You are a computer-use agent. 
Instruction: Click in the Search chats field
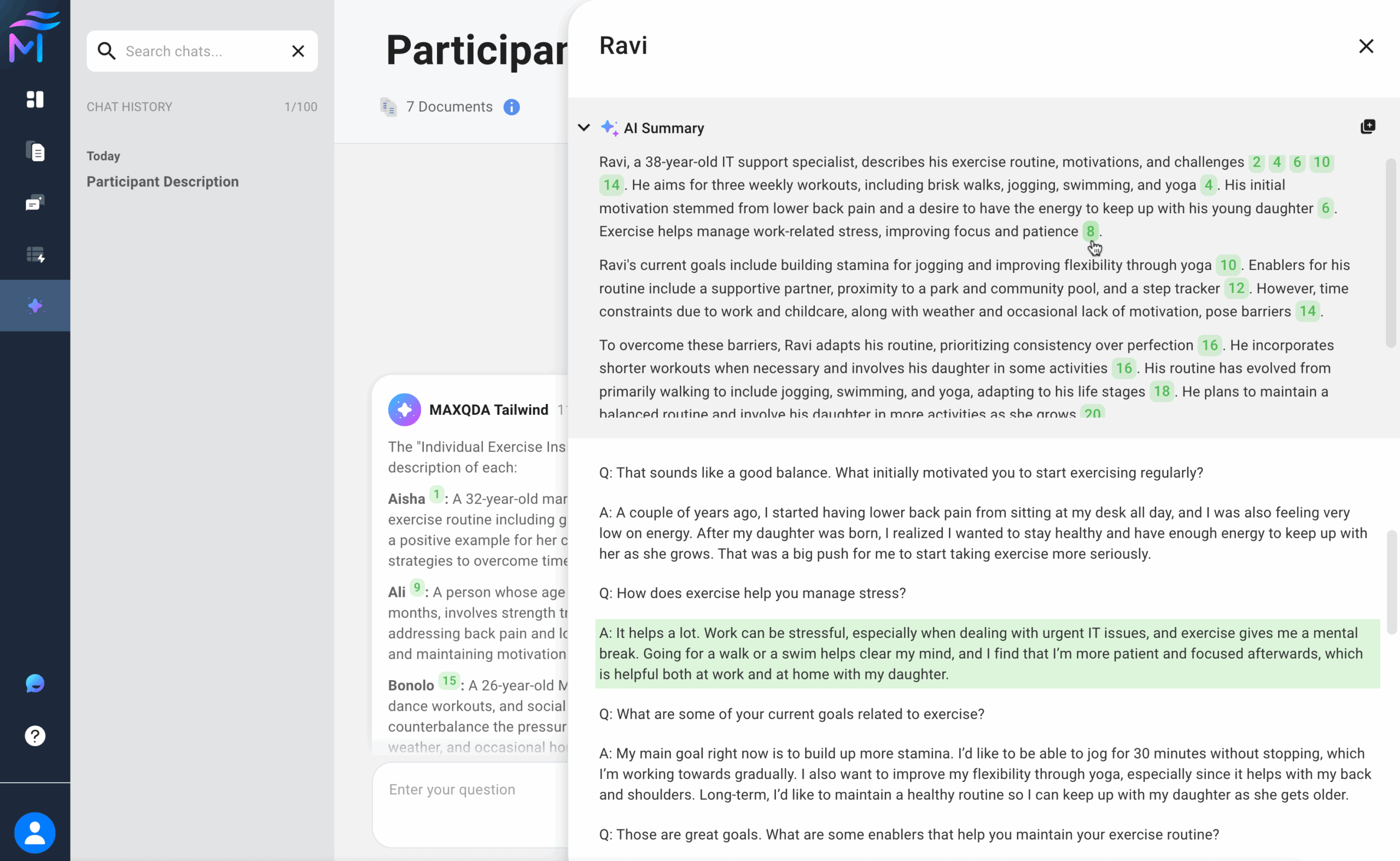202,51
